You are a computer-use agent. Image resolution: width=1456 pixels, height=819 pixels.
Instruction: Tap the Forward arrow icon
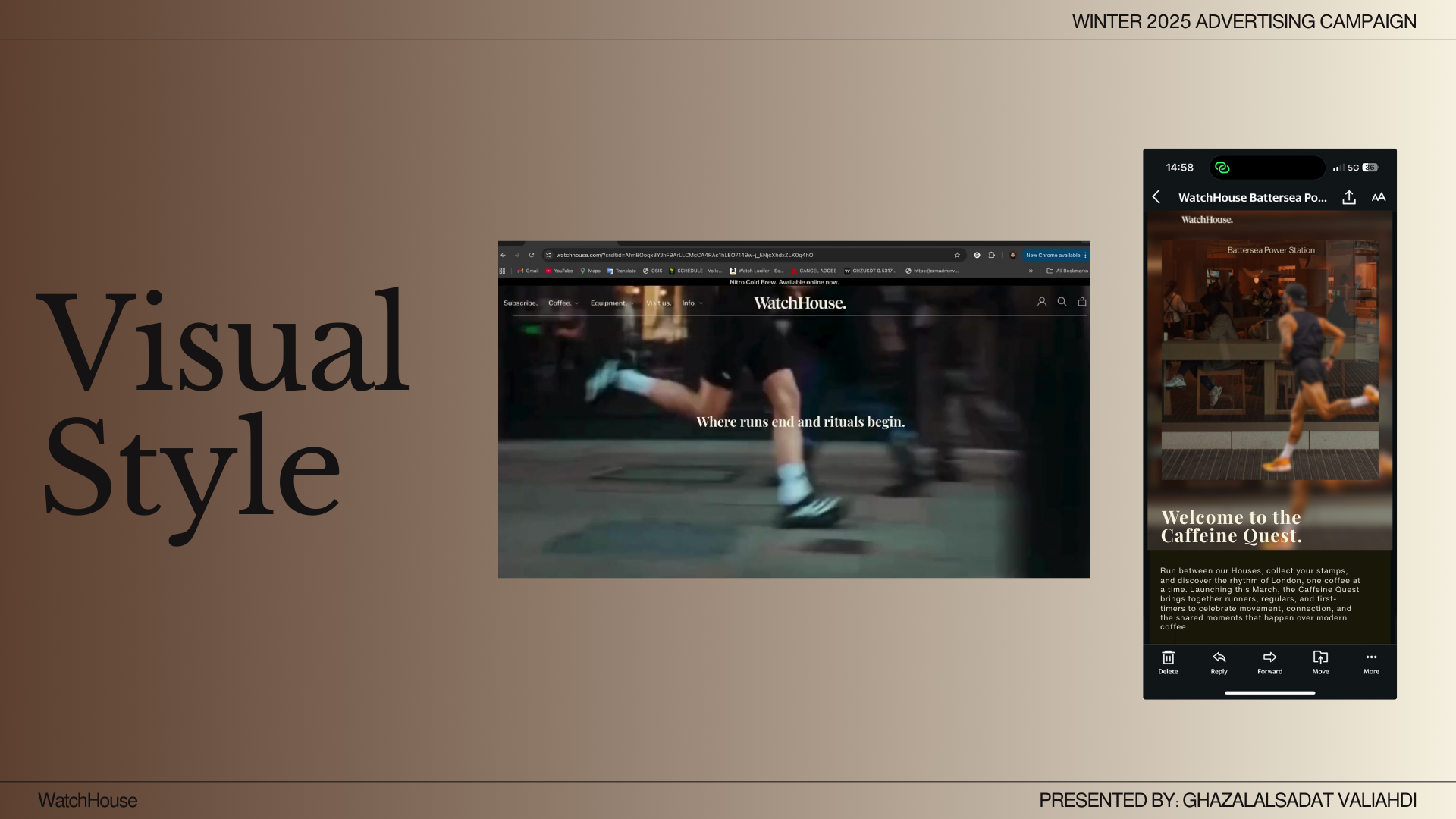[1269, 658]
